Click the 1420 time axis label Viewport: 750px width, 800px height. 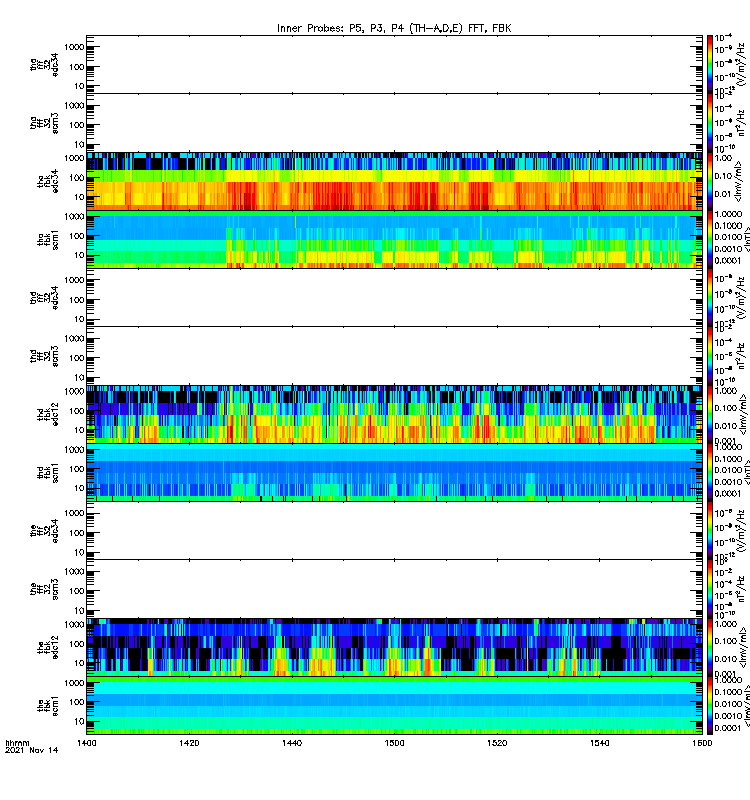coord(189,743)
